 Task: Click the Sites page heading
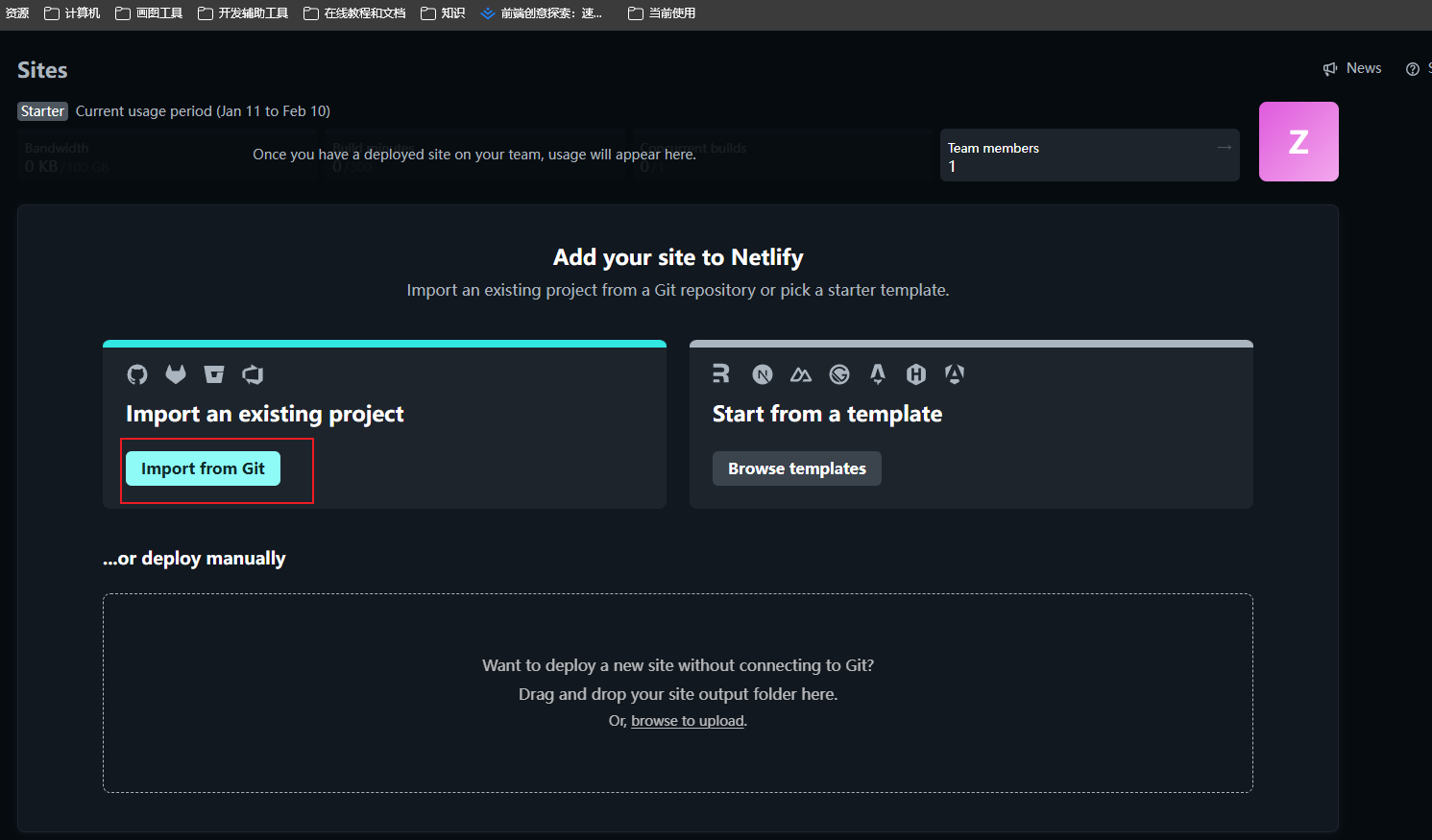click(x=42, y=70)
